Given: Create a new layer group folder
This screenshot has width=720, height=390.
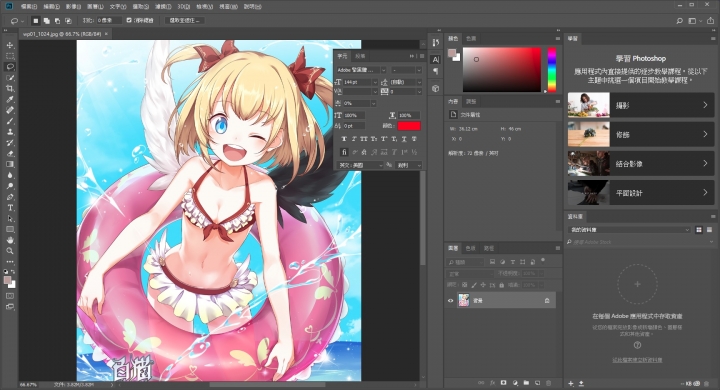Looking at the screenshot, I should (526, 383).
